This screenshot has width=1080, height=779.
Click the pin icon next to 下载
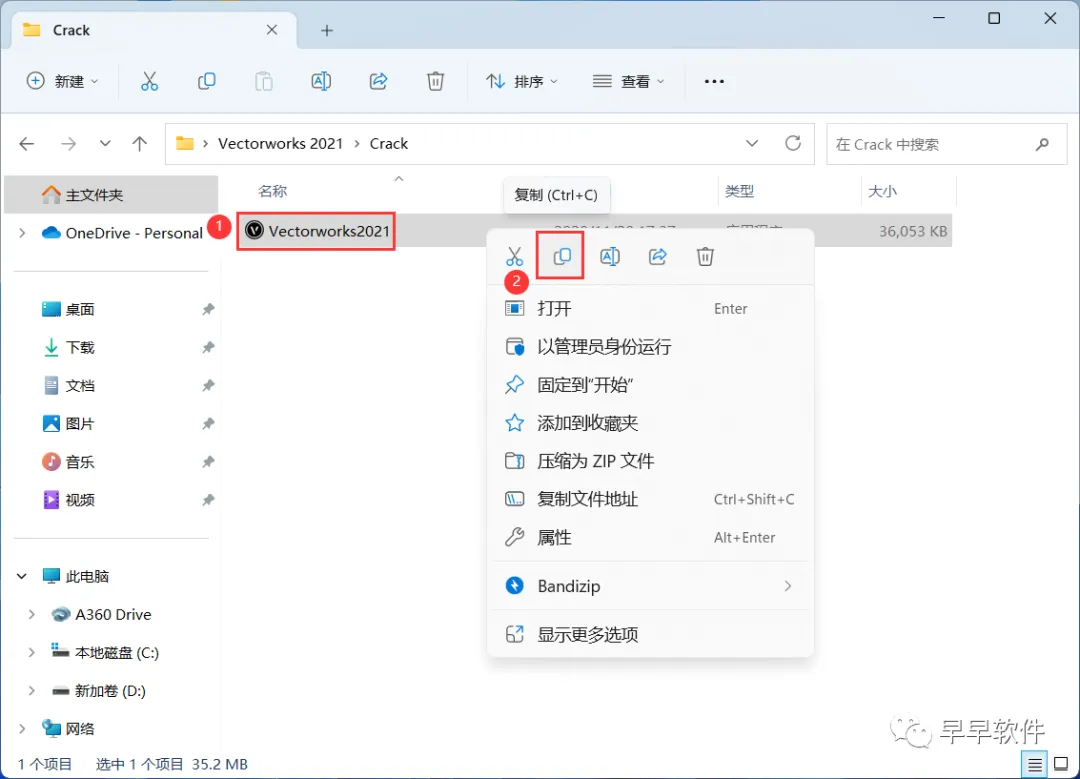(208, 347)
